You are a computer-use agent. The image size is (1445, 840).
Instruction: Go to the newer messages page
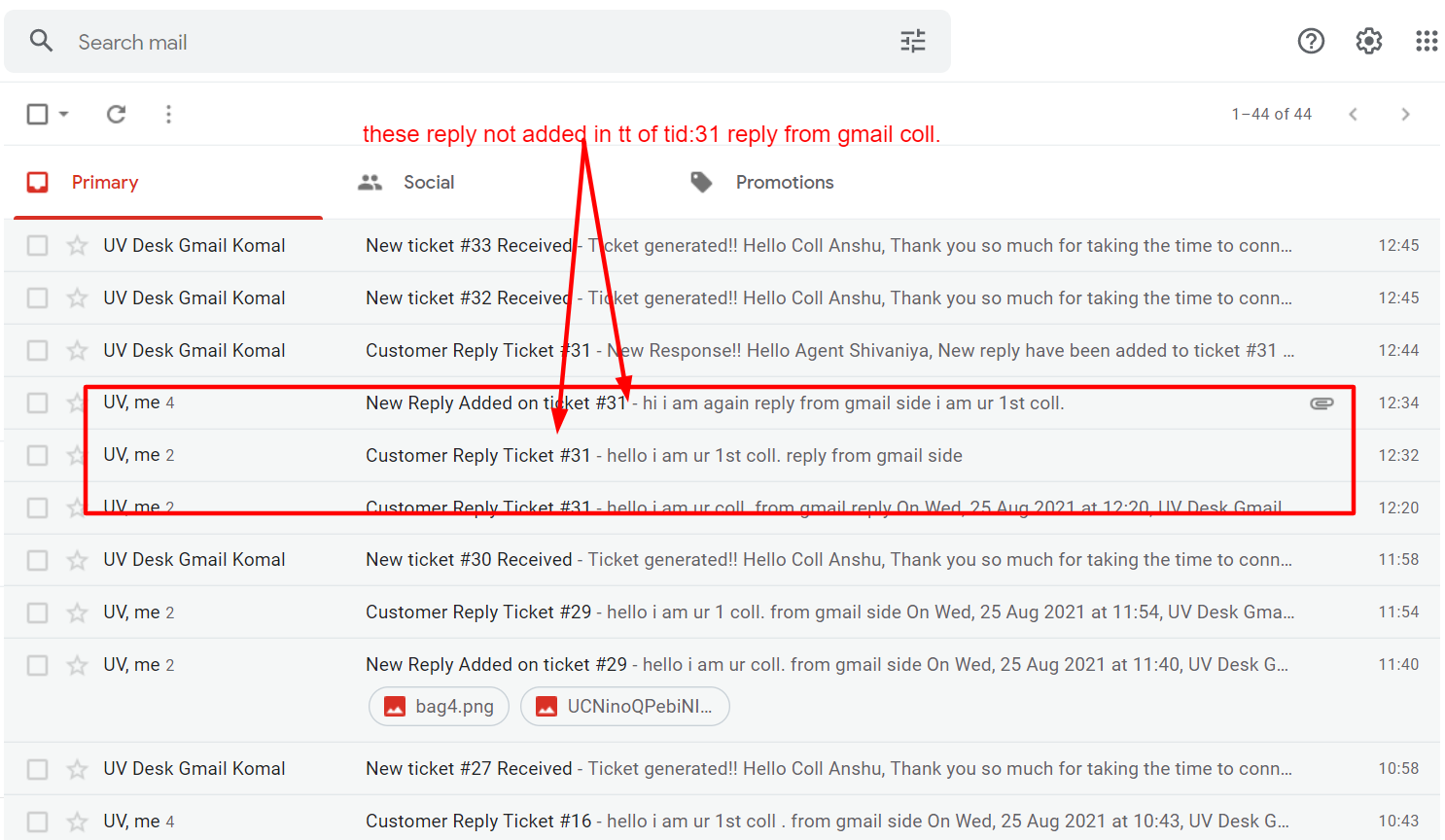1353,114
